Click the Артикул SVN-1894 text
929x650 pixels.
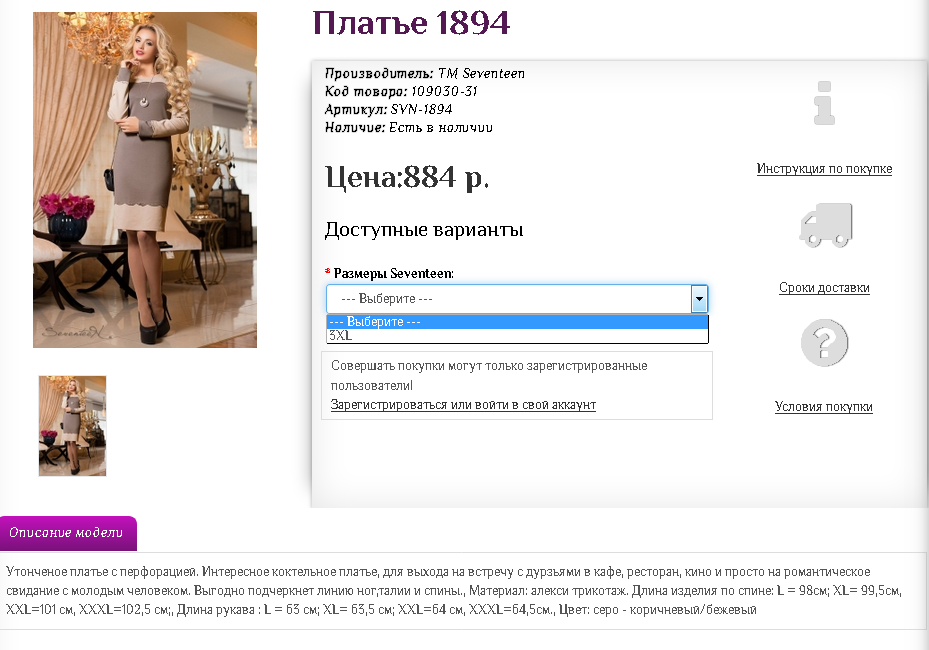388,110
